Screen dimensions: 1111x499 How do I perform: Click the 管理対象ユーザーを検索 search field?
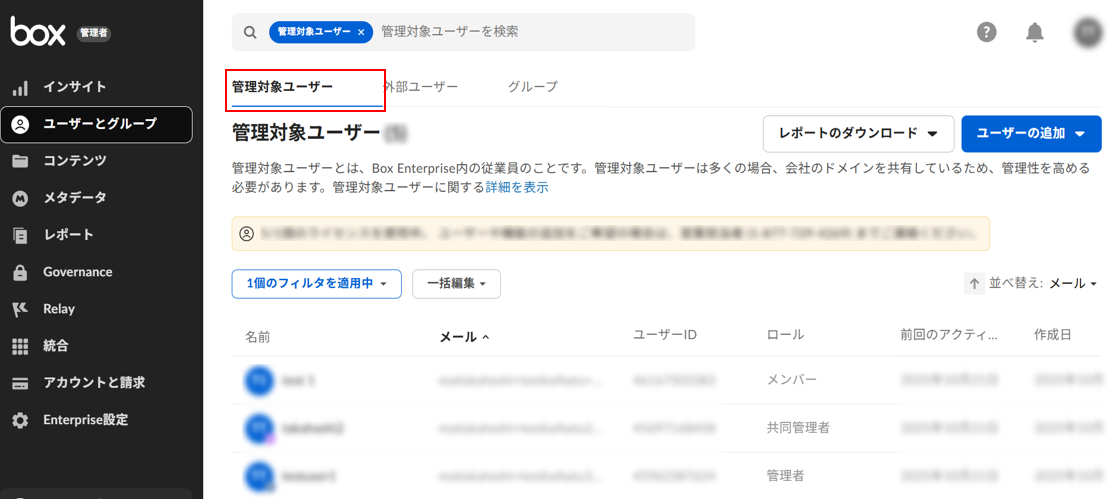coord(530,32)
